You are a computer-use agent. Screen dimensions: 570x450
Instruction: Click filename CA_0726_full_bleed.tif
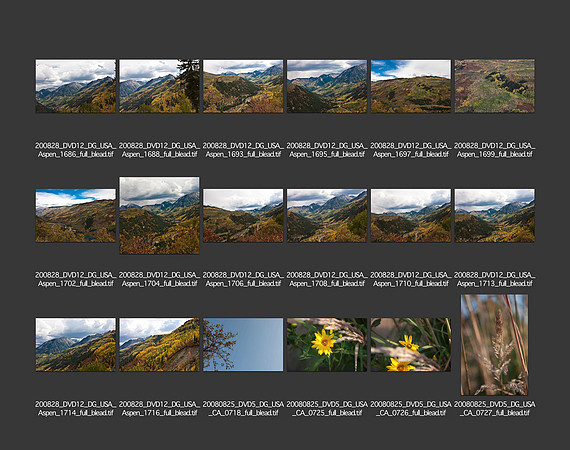coord(411,409)
